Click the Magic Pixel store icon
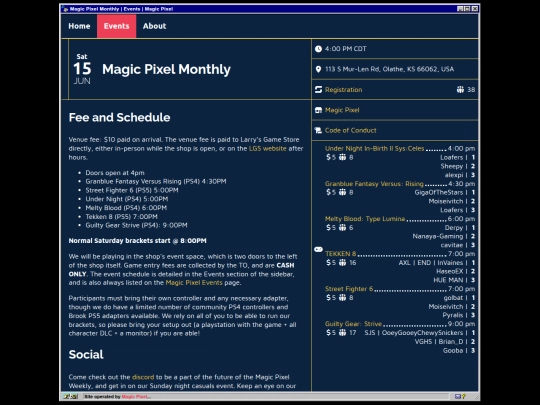 [x=318, y=110]
